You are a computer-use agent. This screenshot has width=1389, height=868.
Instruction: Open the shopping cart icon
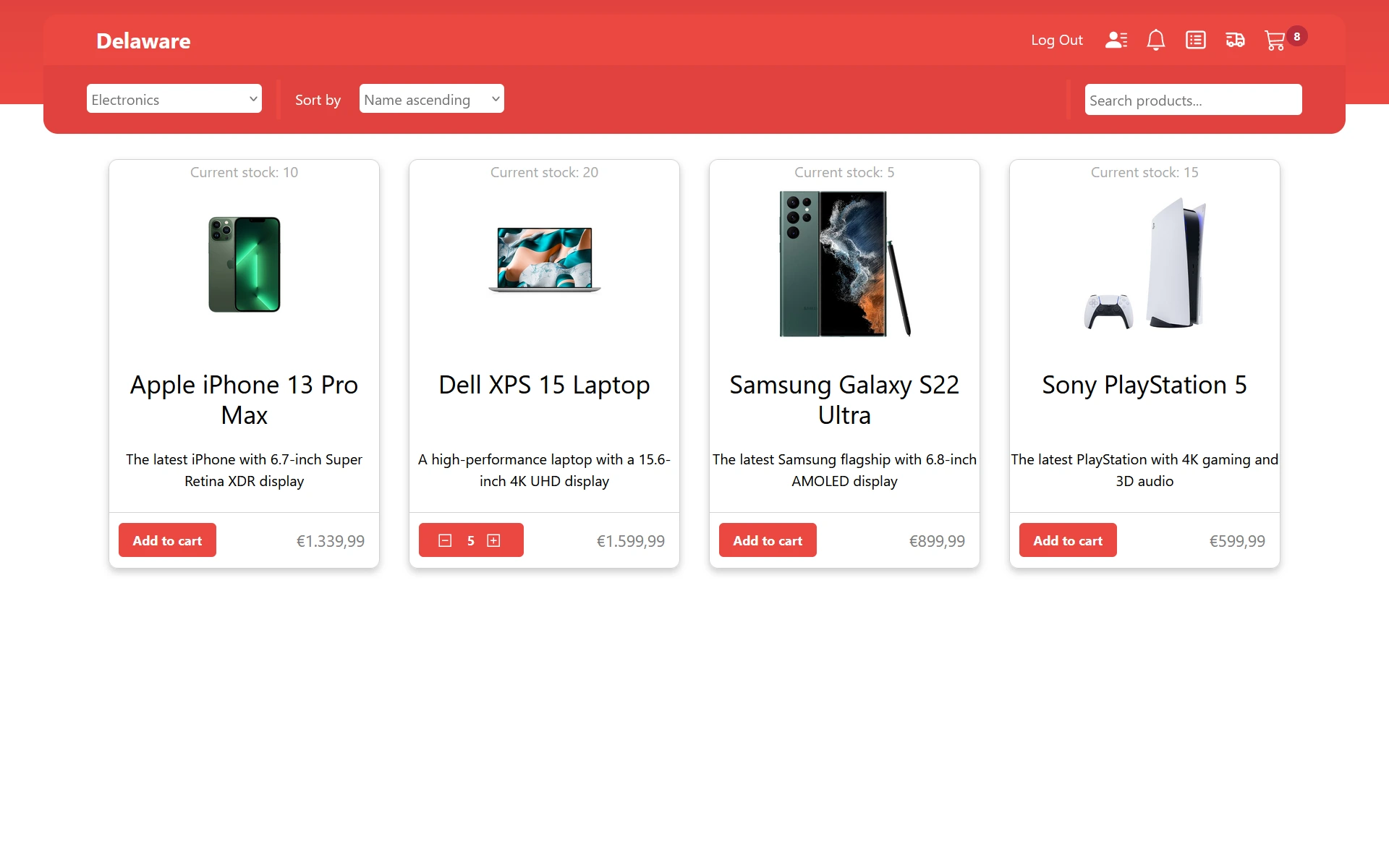pyautogui.click(x=1275, y=41)
